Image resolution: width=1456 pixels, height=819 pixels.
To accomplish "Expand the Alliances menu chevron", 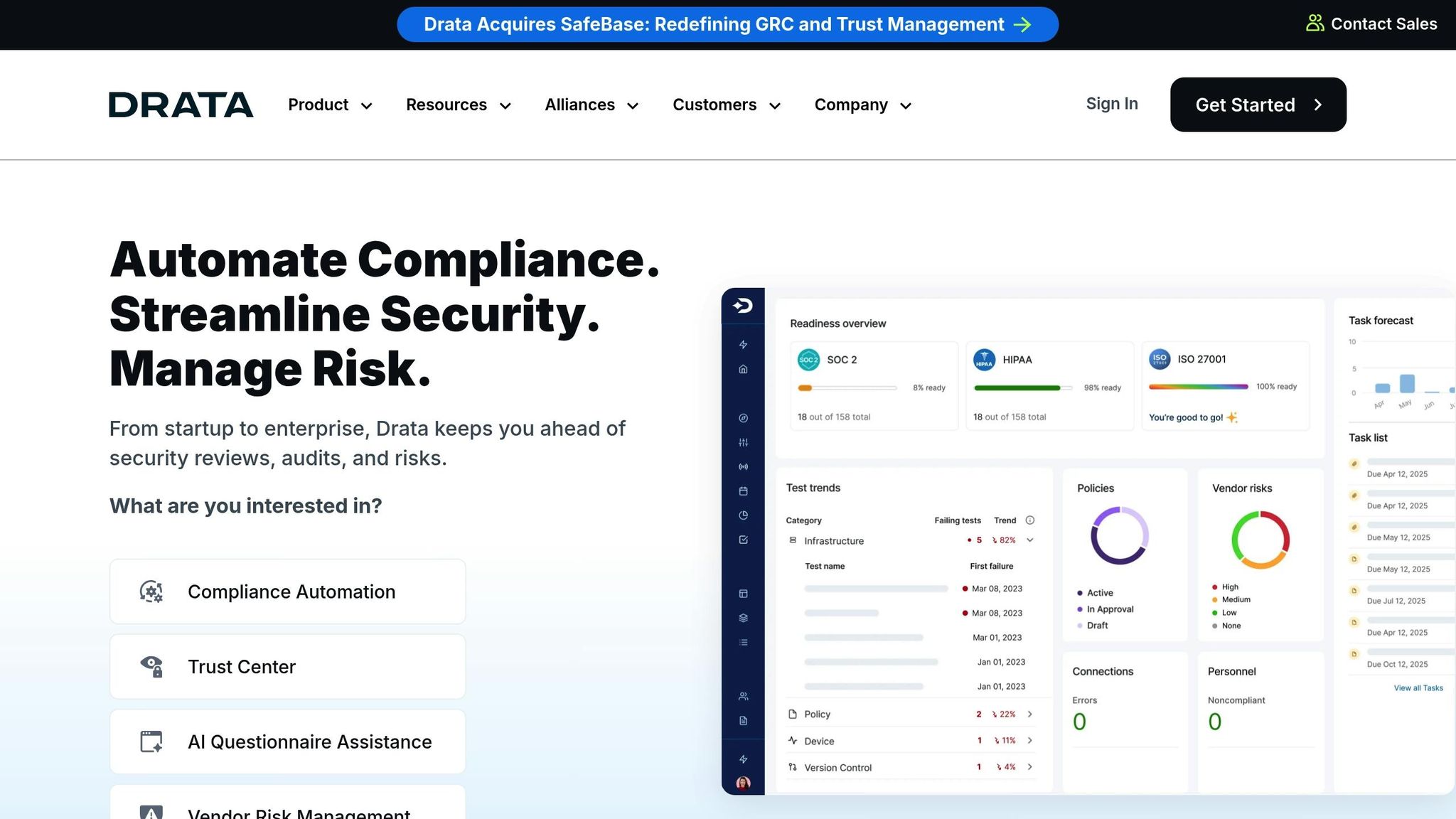I will point(633,106).
